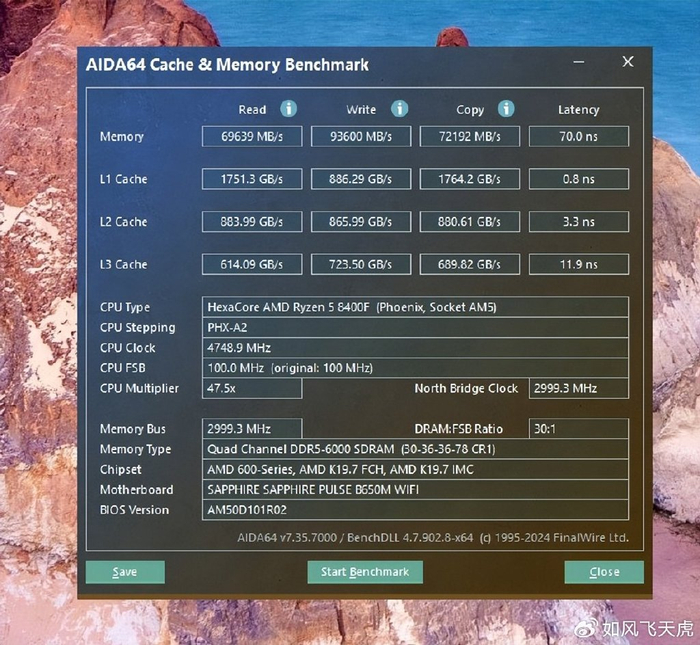Click DRAM:FSB Ratio value 30:1
This screenshot has width=700, height=645.
point(579,429)
